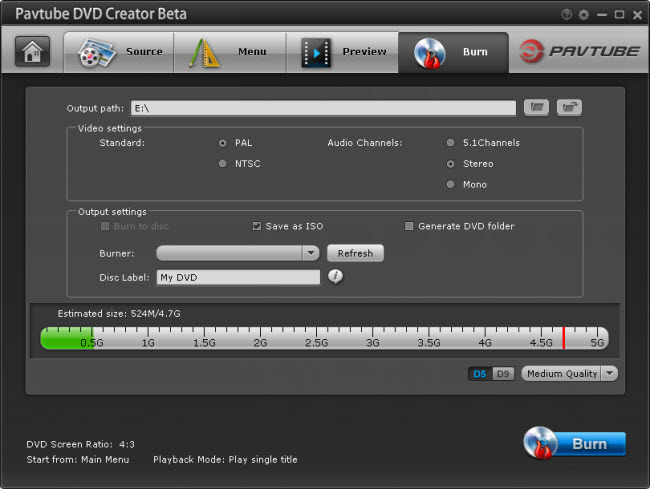This screenshot has height=489, width=650.
Task: Click 'Playback Mode: Play single title' text
Action: click(225, 460)
